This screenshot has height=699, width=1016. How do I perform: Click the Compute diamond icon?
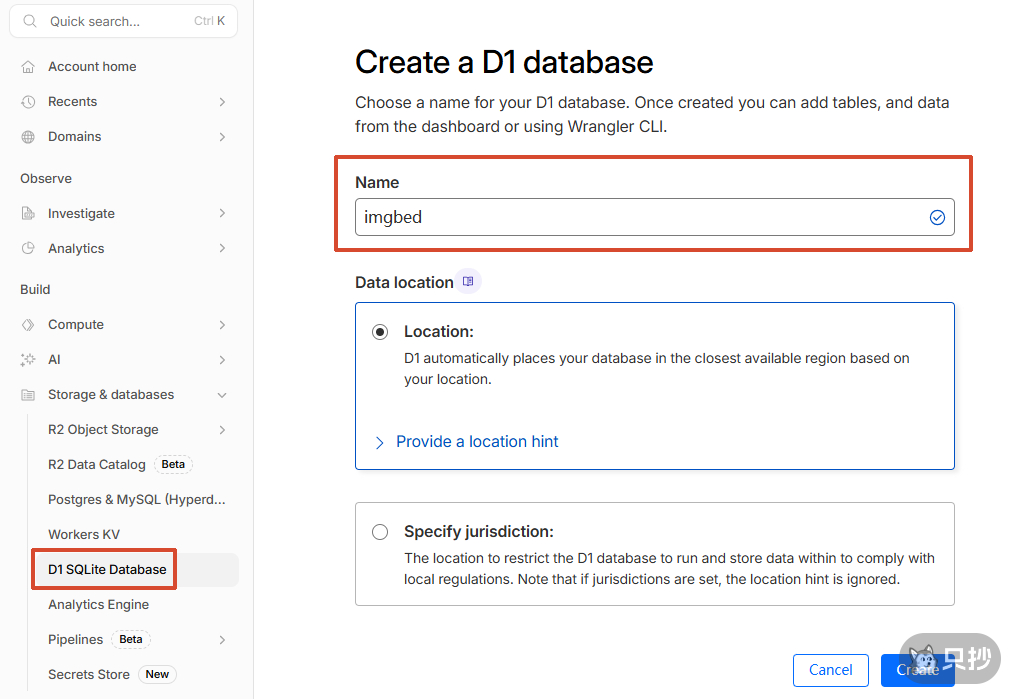28,325
